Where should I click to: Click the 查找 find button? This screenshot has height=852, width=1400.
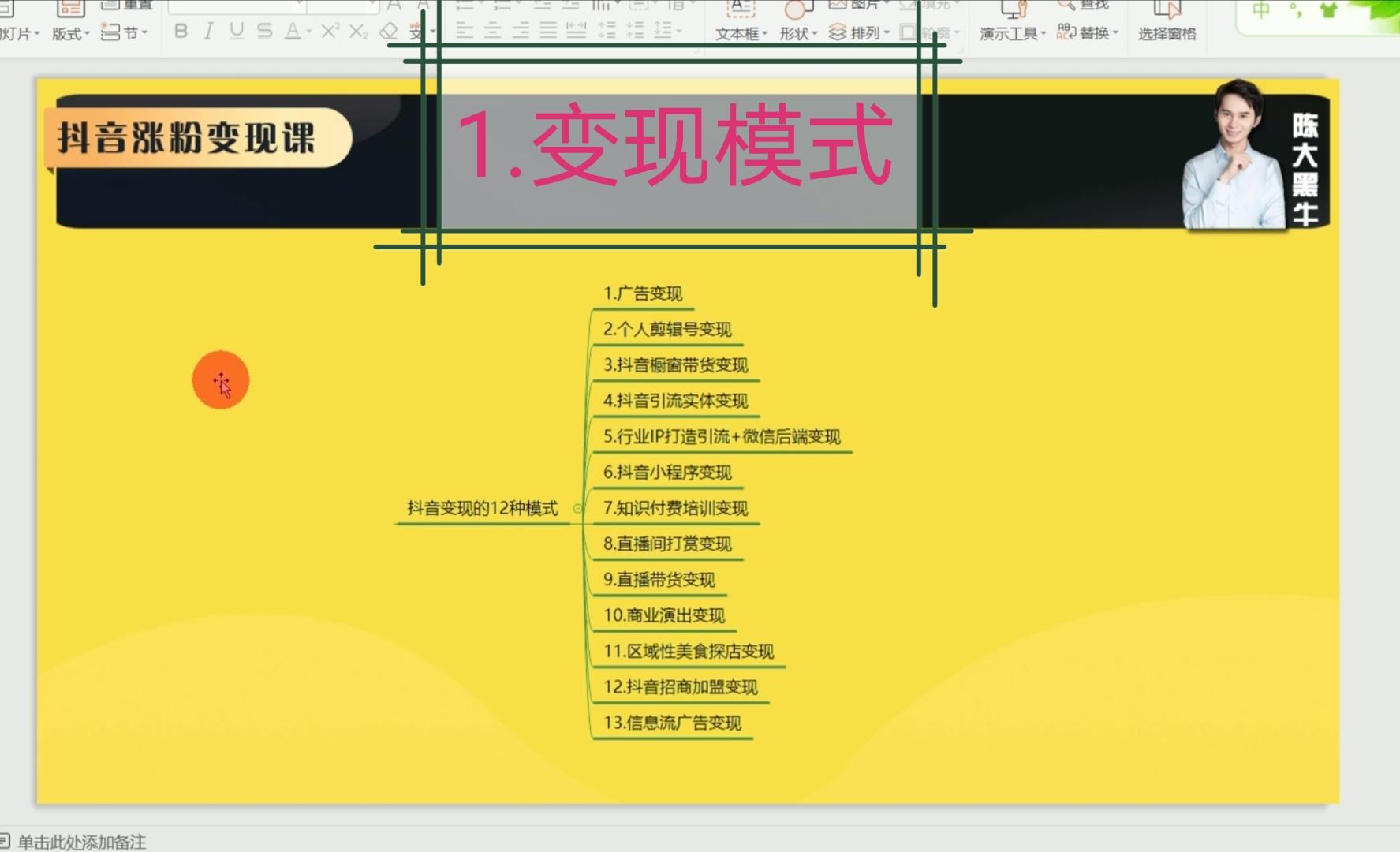coord(1084,5)
